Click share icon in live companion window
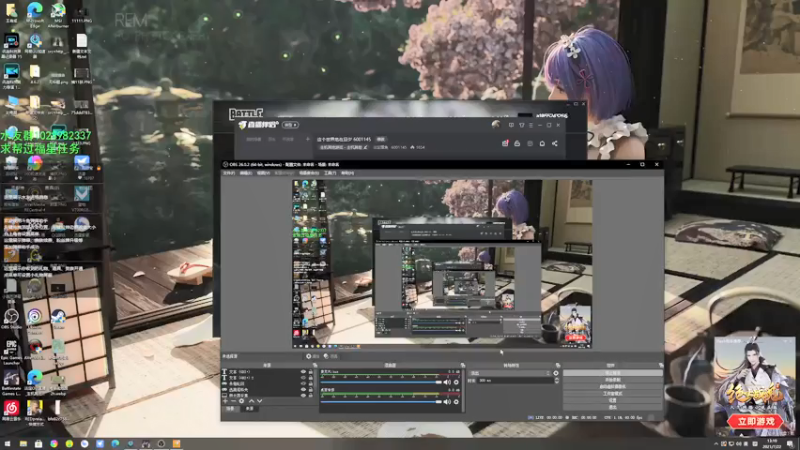 pos(555,143)
